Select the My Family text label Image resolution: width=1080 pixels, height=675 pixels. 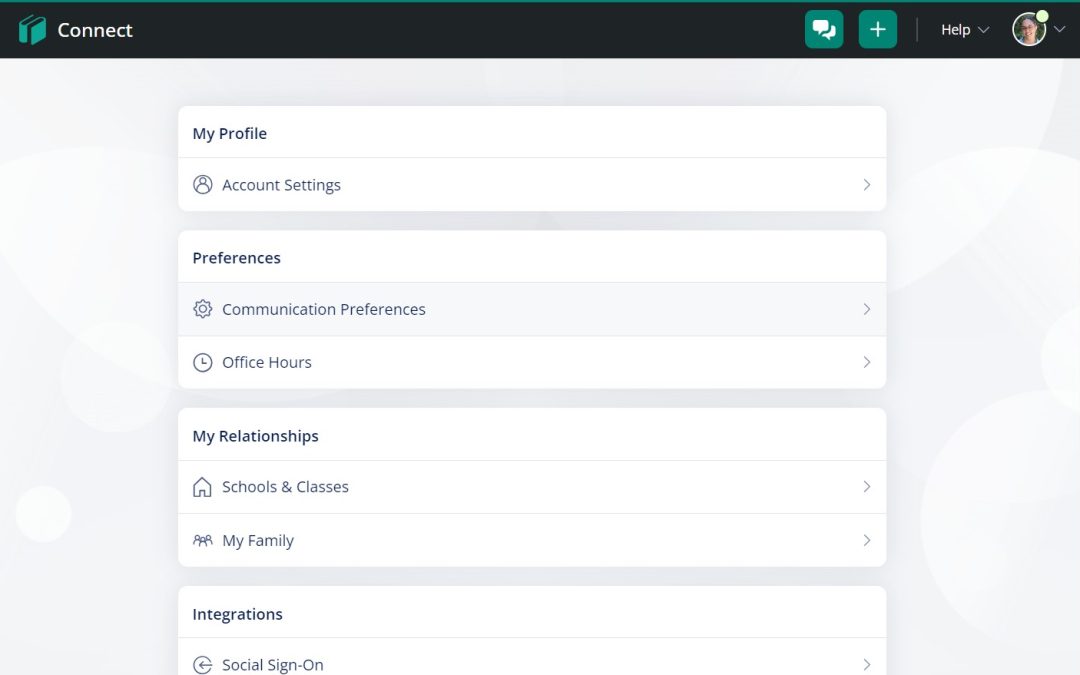258,540
